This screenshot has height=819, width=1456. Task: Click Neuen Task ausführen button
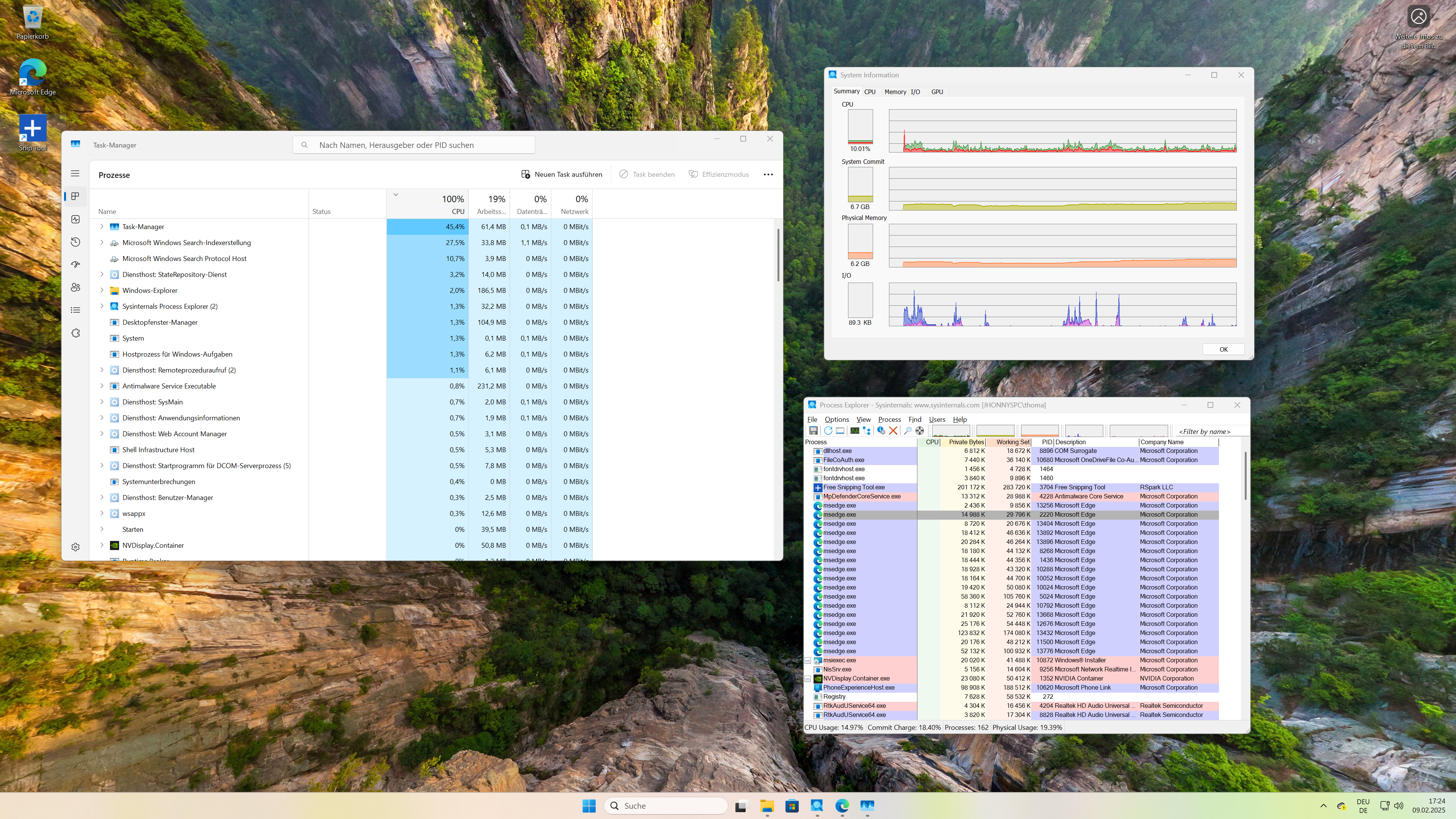562,174
